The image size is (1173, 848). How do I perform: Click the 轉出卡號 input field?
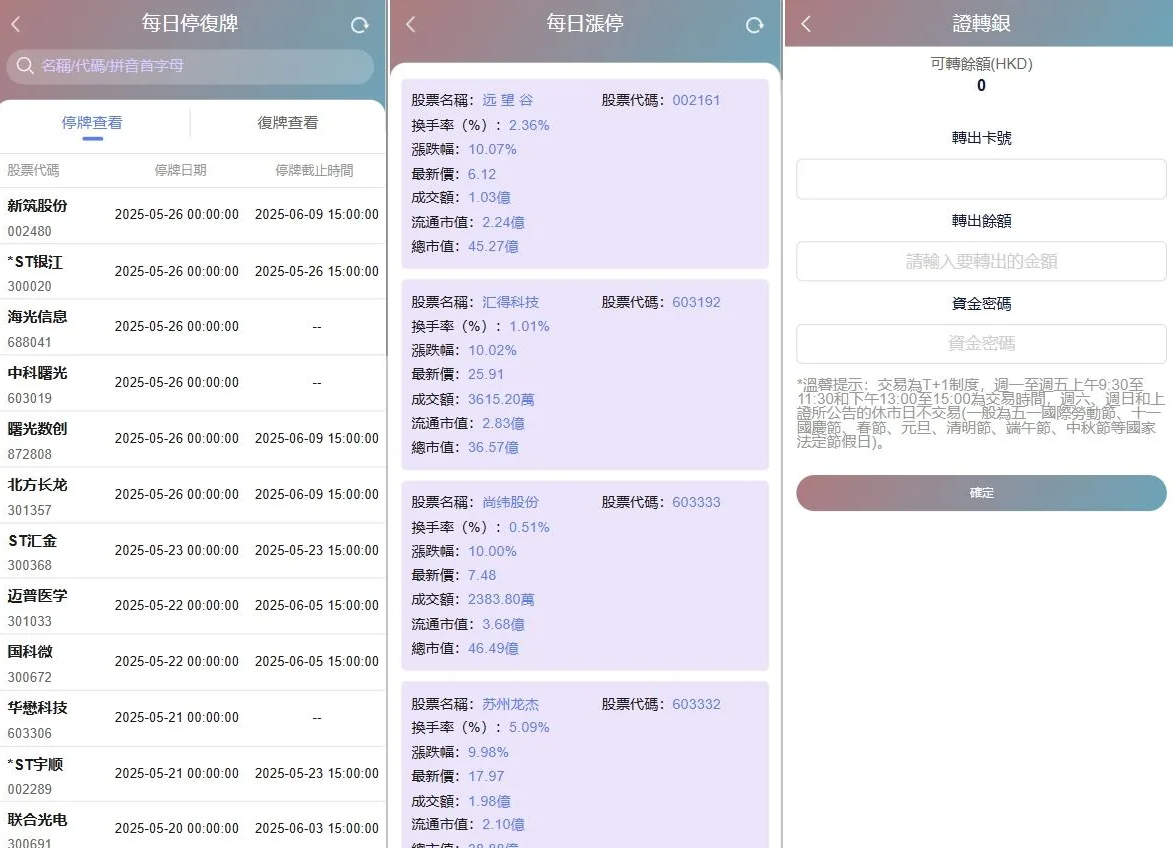(980, 179)
